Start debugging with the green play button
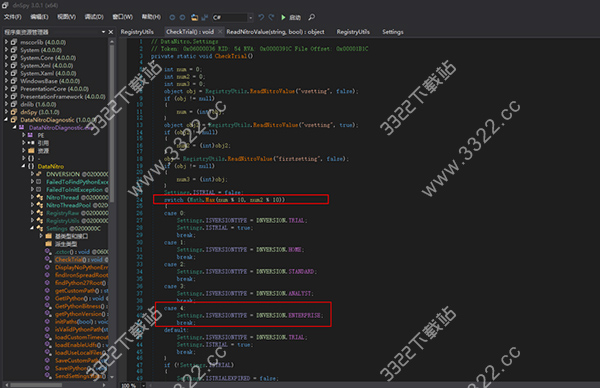 283,17
